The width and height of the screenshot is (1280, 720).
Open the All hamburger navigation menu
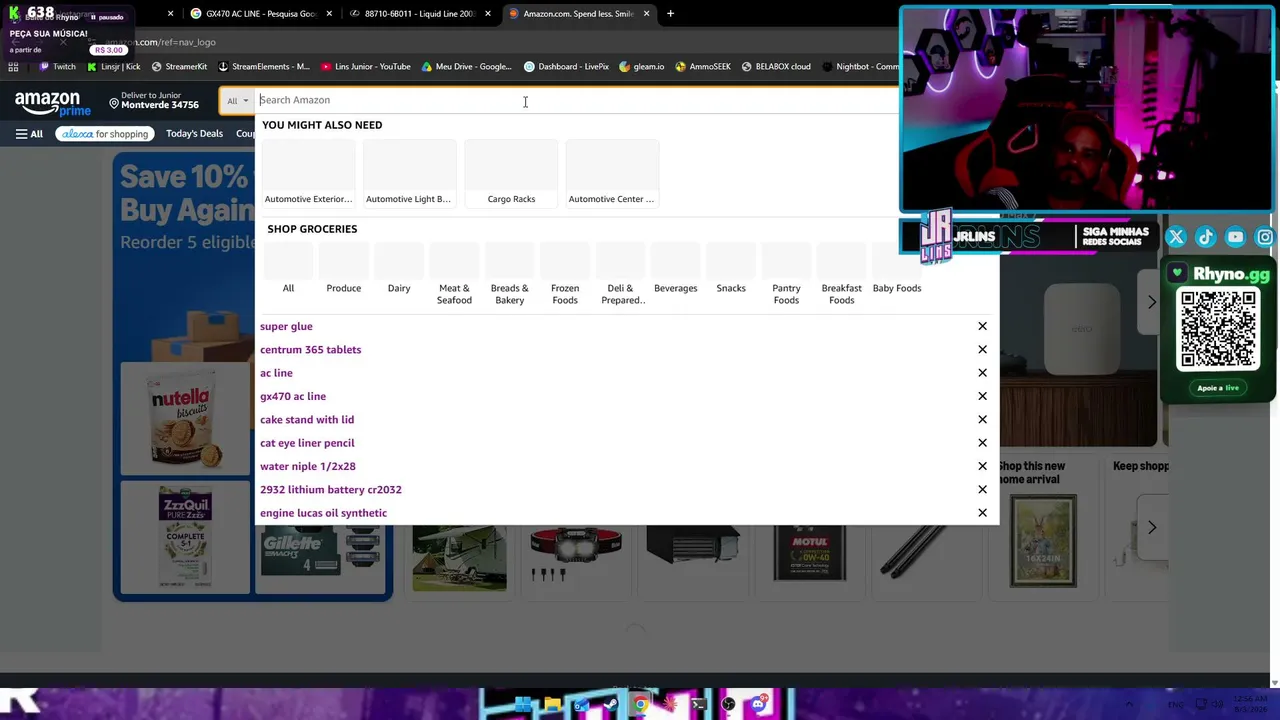29,134
